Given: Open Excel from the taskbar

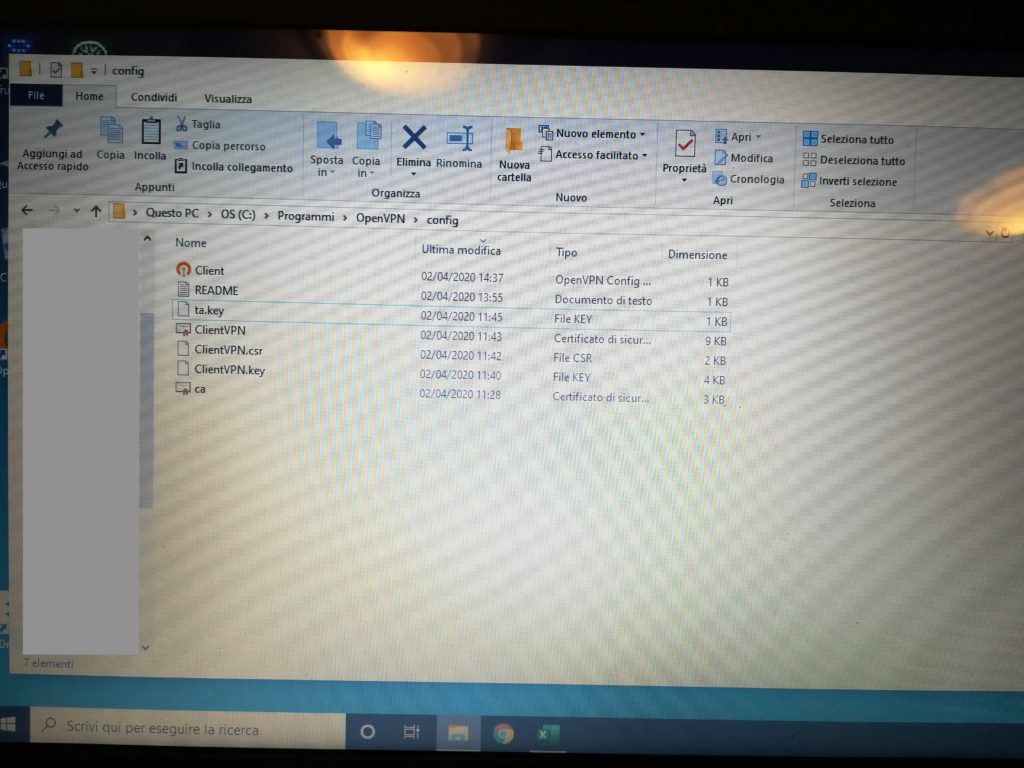Looking at the screenshot, I should pos(547,734).
